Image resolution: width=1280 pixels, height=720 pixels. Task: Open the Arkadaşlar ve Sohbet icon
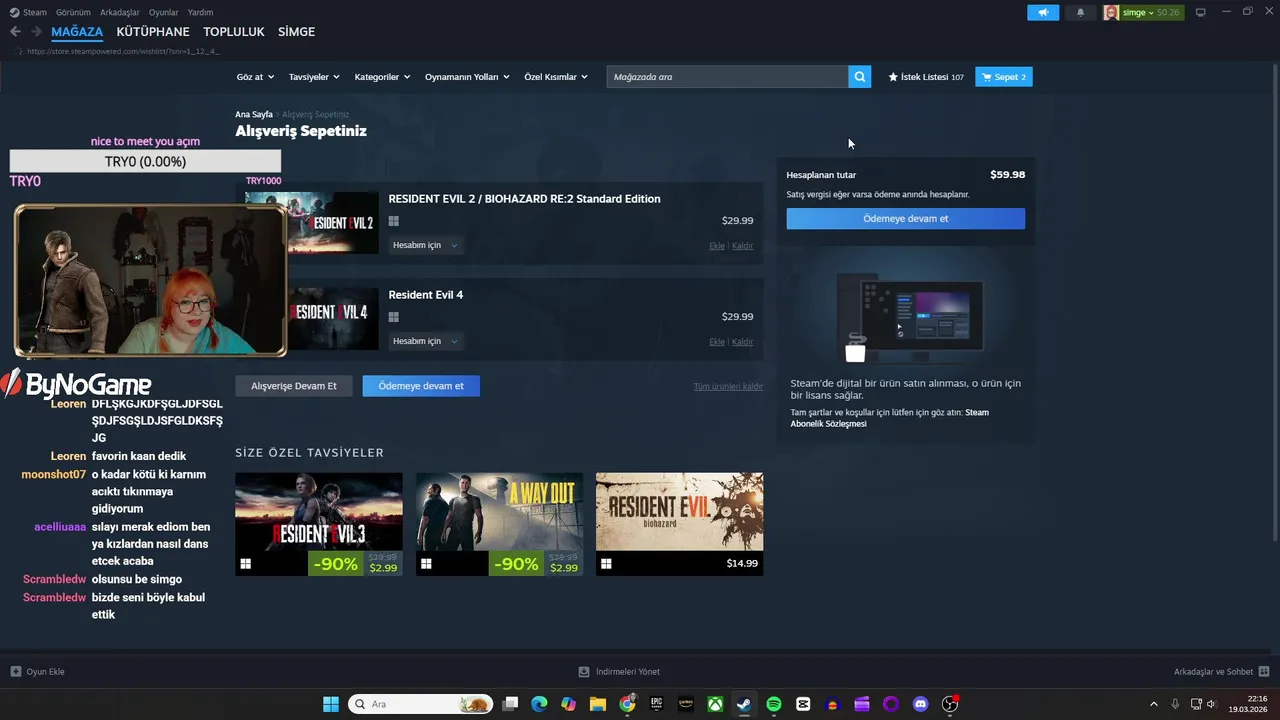[1264, 672]
